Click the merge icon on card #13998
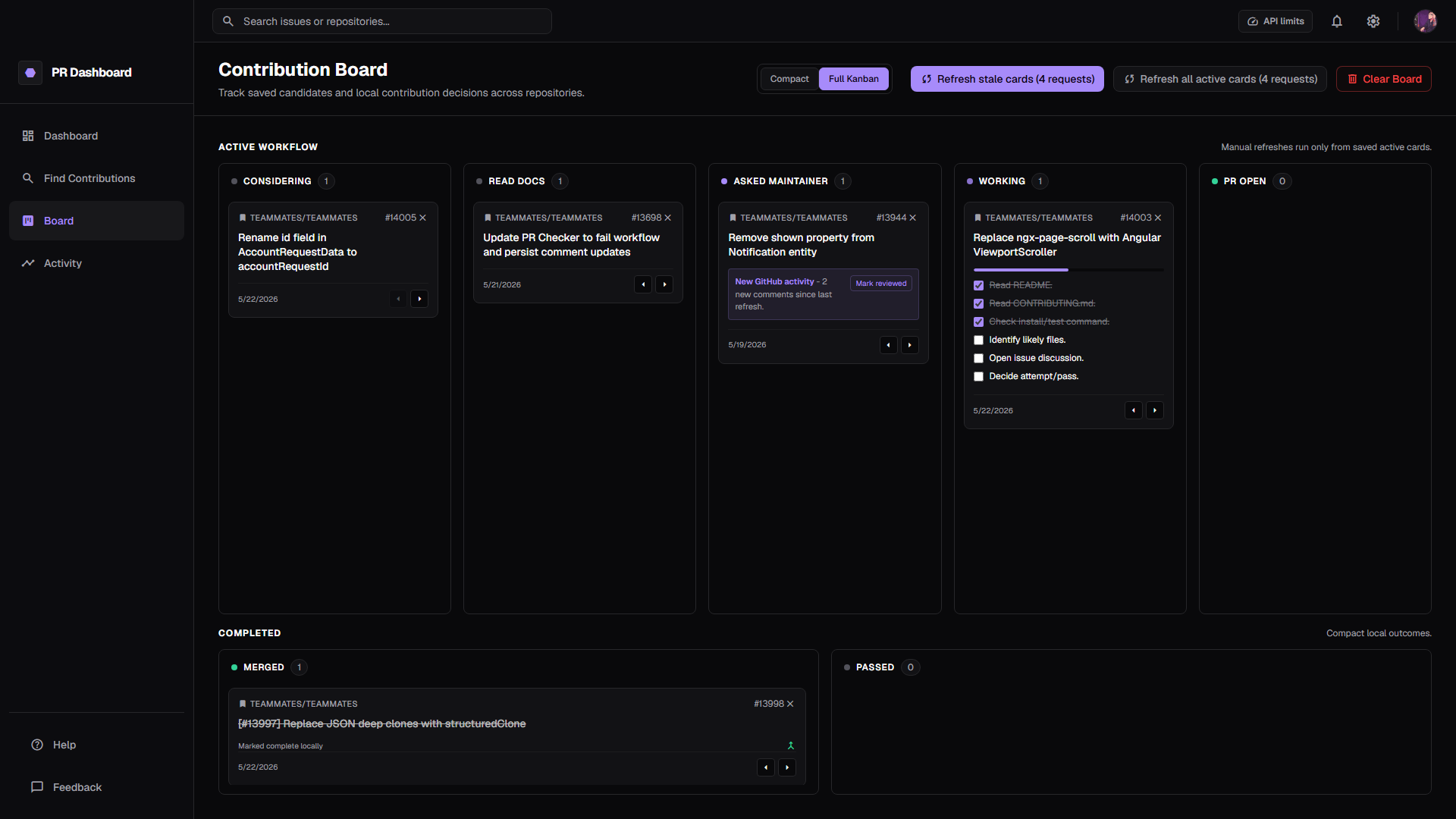Image resolution: width=1456 pixels, height=819 pixels. [790, 745]
